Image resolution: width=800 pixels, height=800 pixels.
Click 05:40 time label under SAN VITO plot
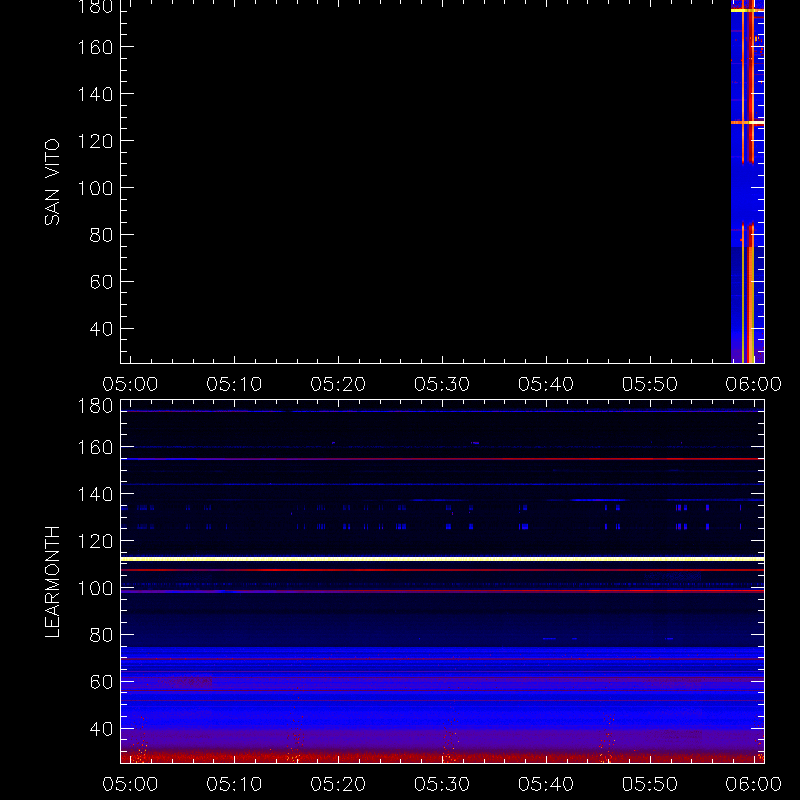(x=546, y=384)
